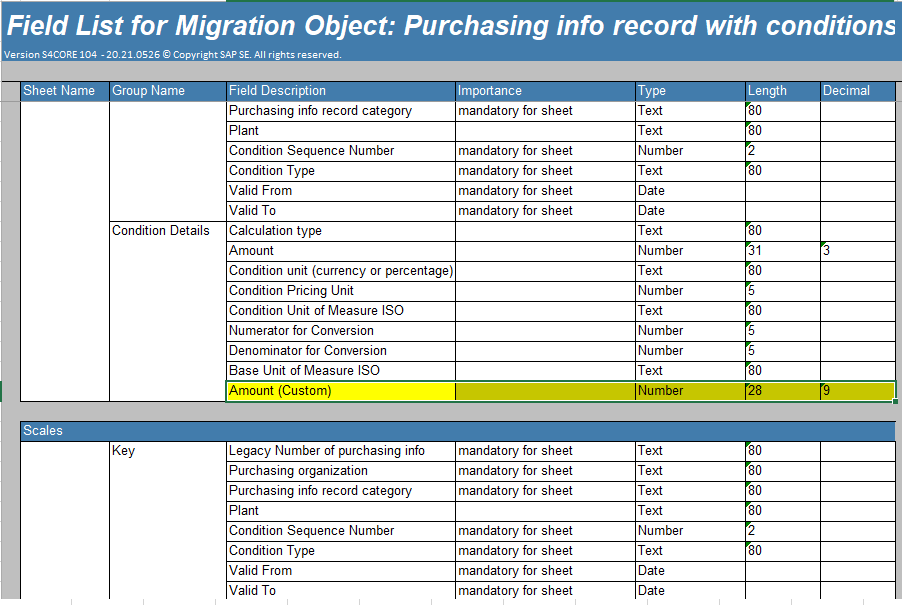Click the empty Importance cell of Amount (Custom)
The height and width of the screenshot is (605, 902).
coord(545,391)
